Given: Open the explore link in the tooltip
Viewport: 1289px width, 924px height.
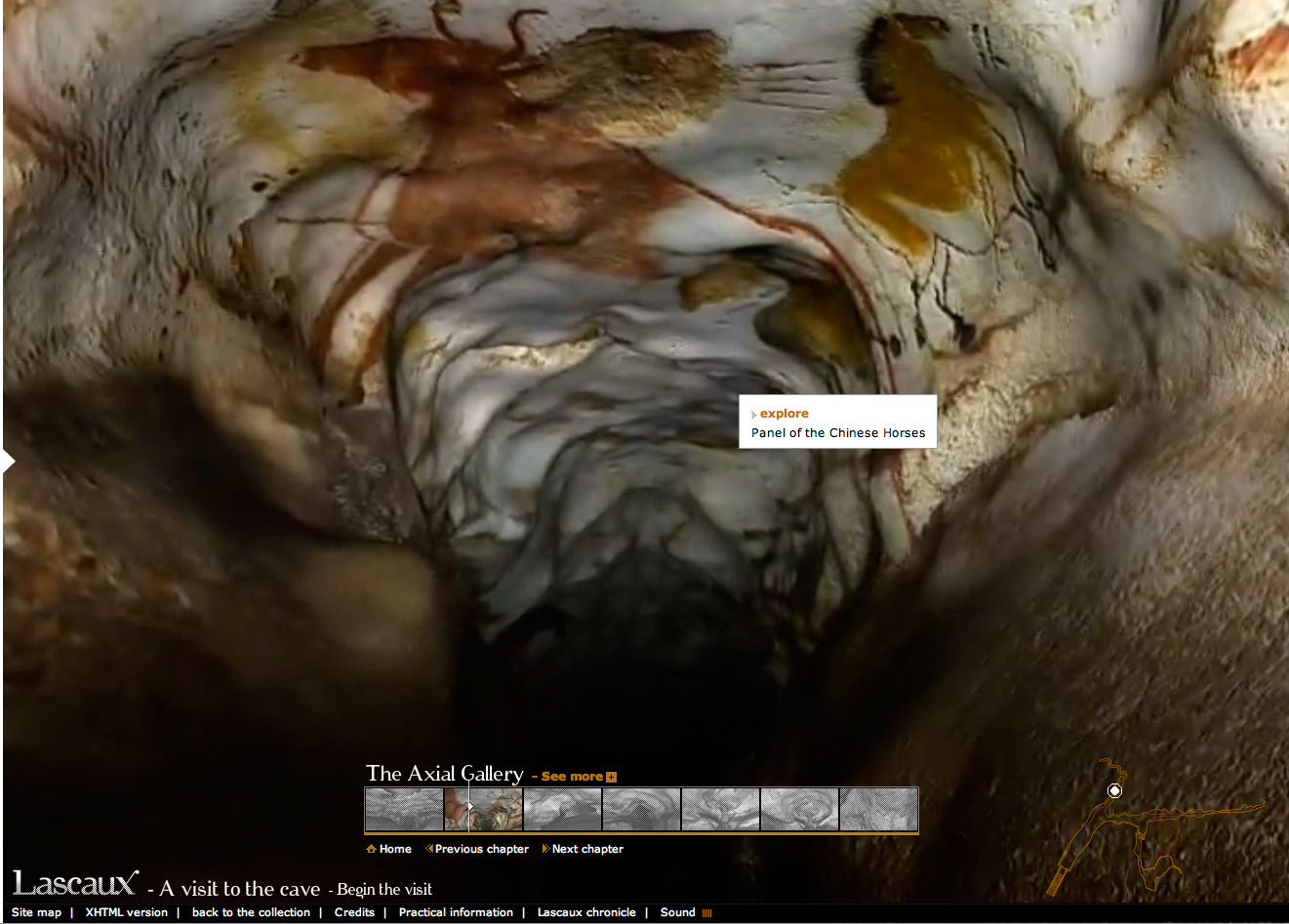Looking at the screenshot, I should click(785, 414).
